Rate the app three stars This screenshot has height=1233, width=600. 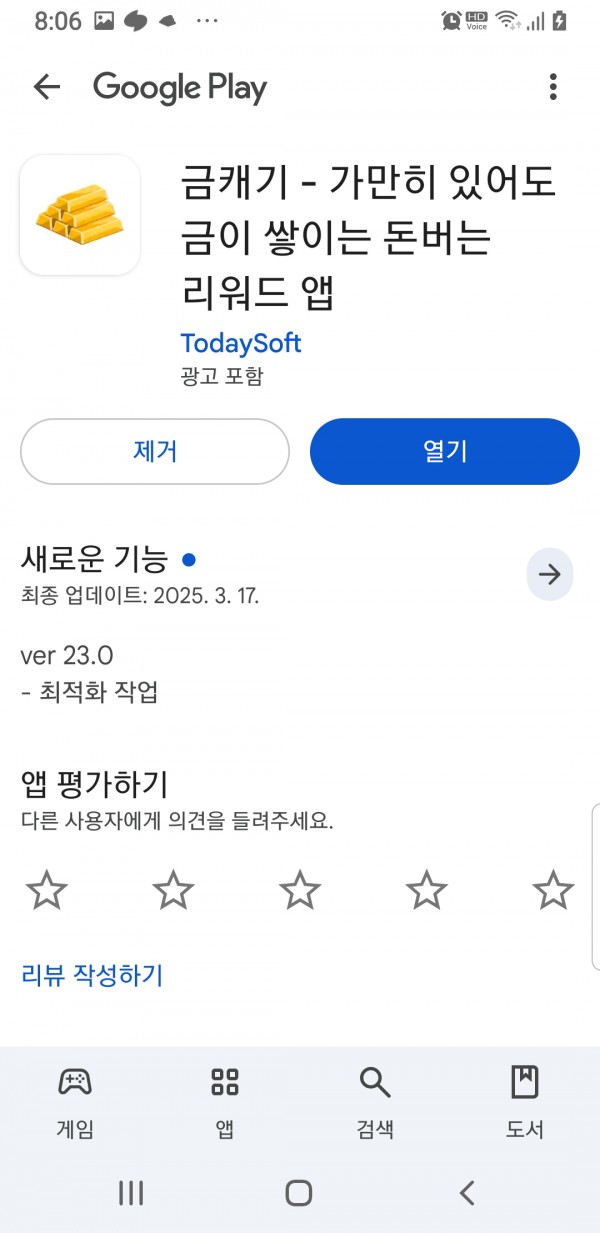(300, 889)
